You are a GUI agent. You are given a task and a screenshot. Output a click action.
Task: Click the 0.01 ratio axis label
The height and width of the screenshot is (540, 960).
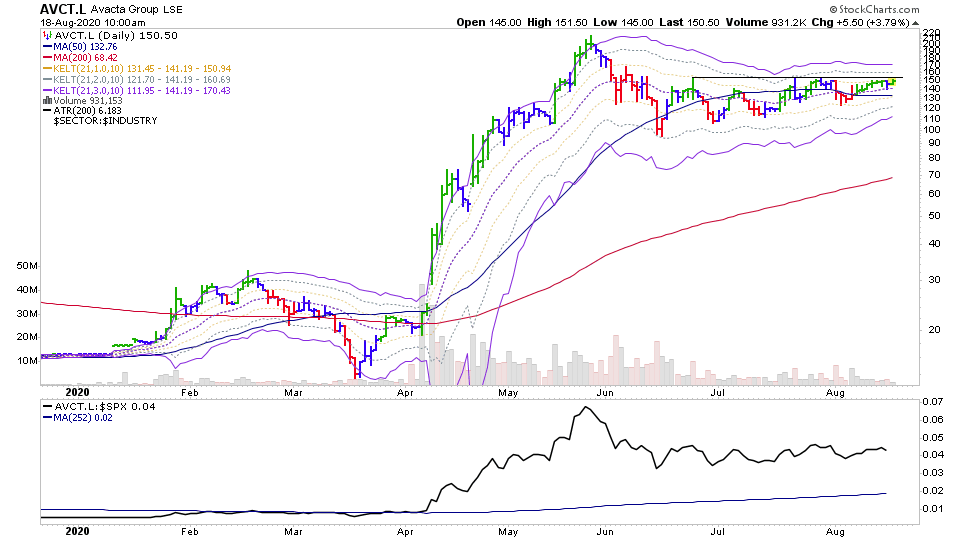click(x=933, y=509)
